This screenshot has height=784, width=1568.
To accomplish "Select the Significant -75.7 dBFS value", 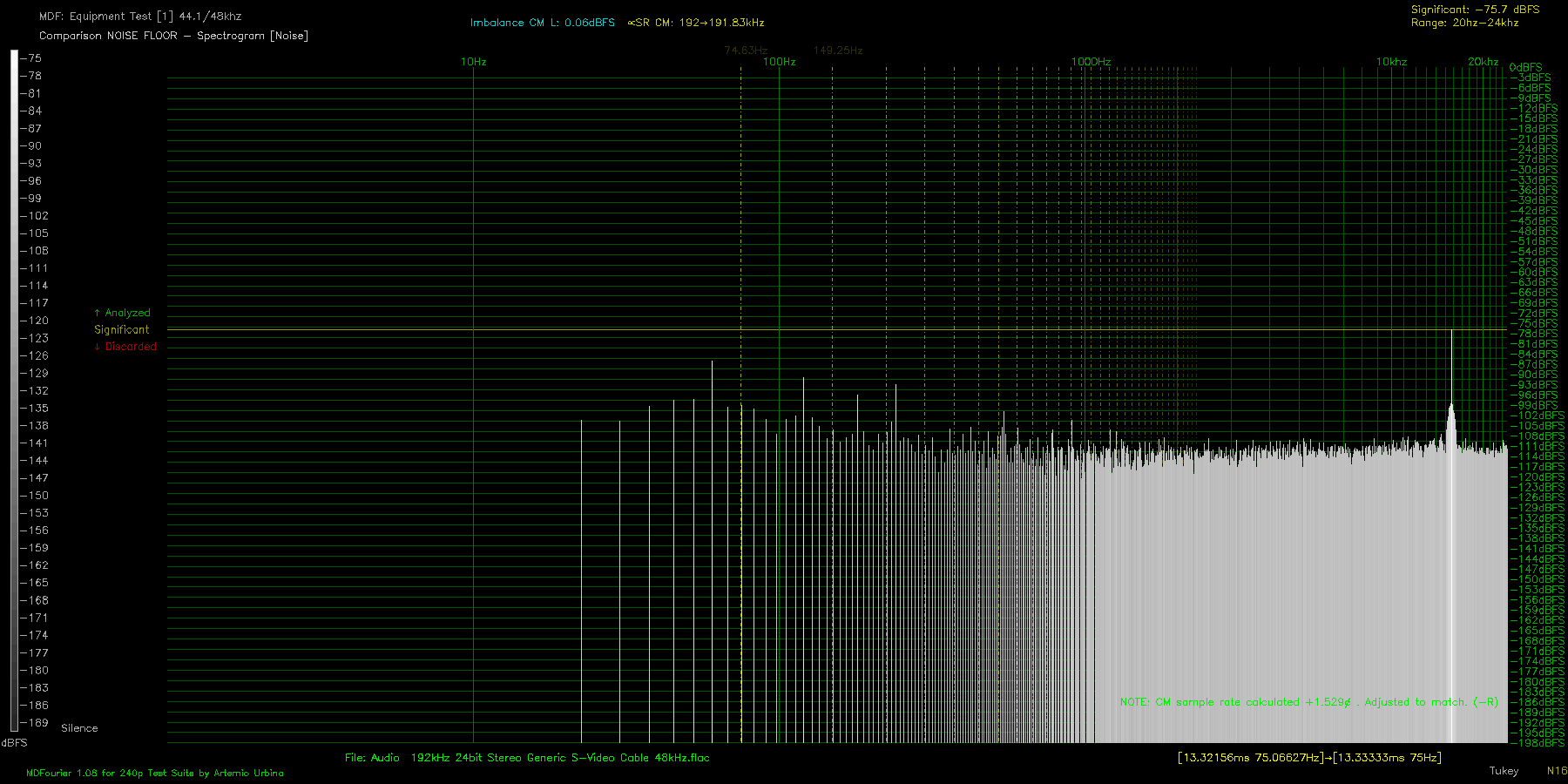I will point(1475,10).
